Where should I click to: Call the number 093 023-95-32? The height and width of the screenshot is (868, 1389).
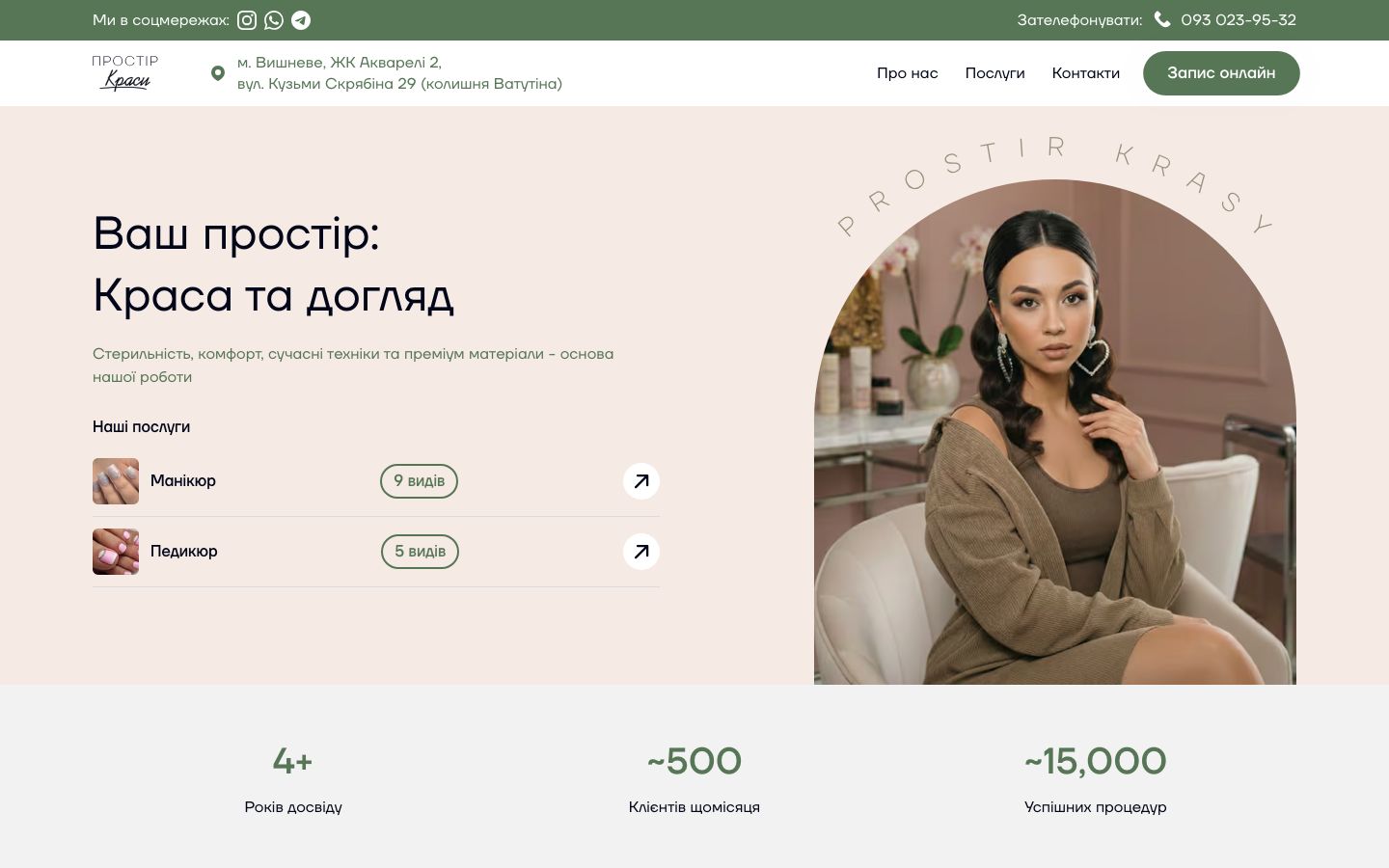pos(1239,20)
